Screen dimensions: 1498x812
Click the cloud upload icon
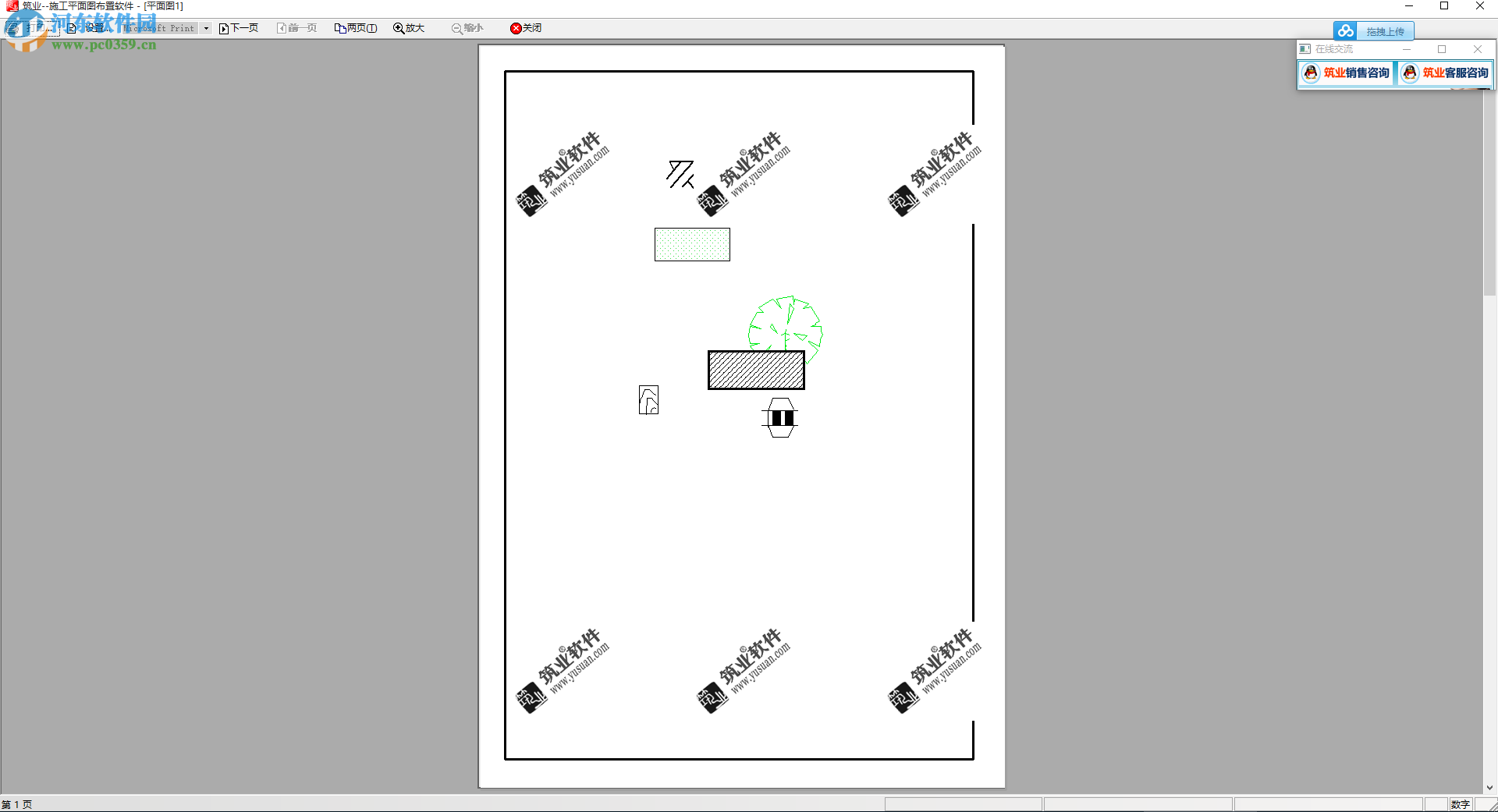[1345, 31]
